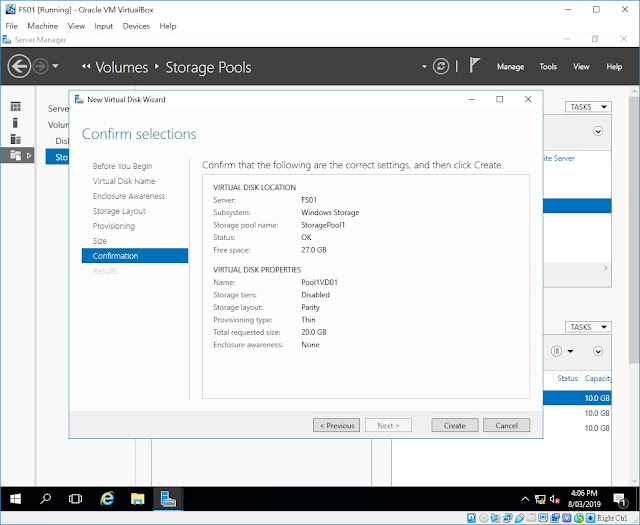Image resolution: width=640 pixels, height=525 pixels.
Task: Open taskbar search magnifier
Action: click(x=45, y=498)
